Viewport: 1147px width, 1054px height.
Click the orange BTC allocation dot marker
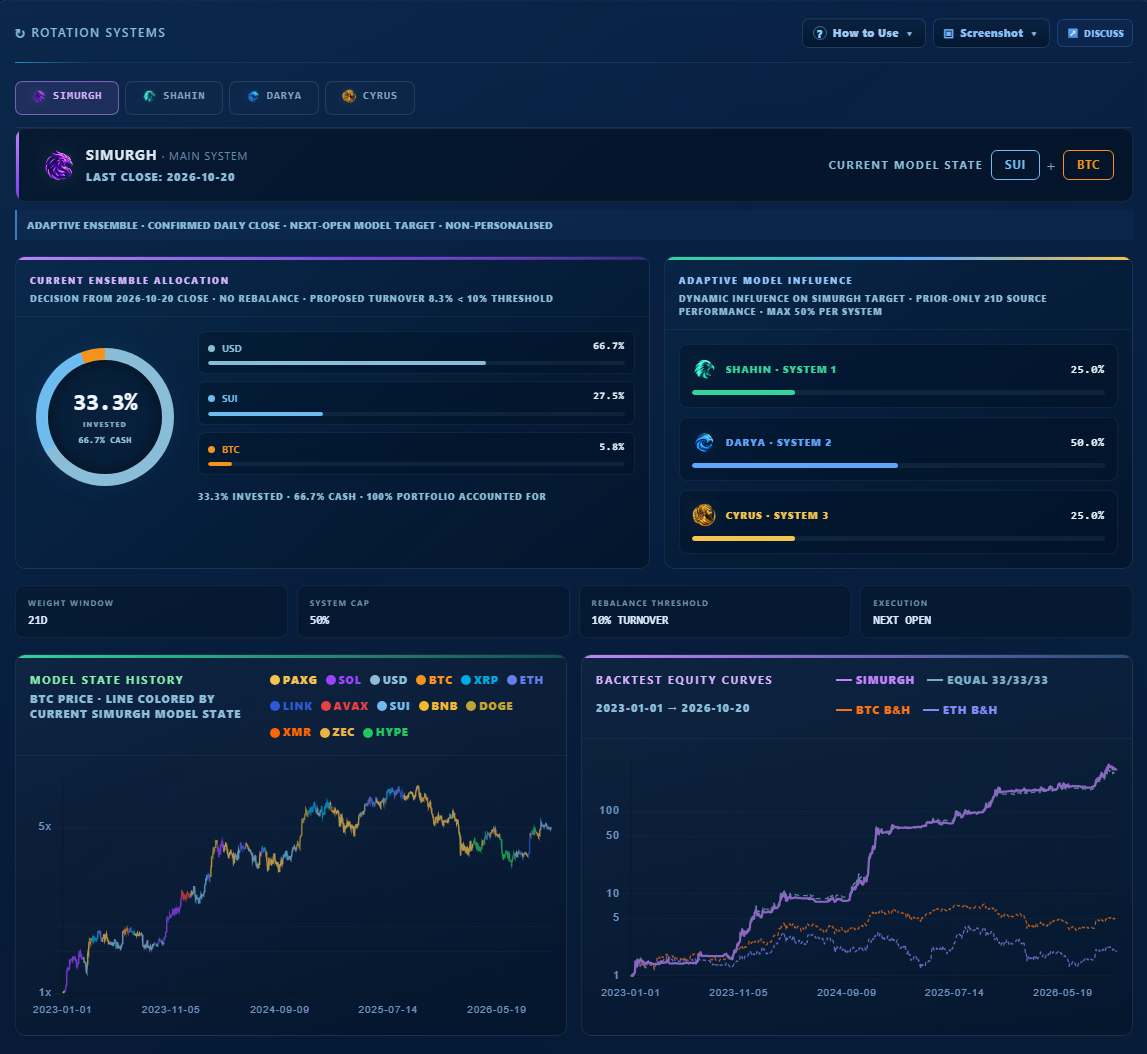(211, 450)
